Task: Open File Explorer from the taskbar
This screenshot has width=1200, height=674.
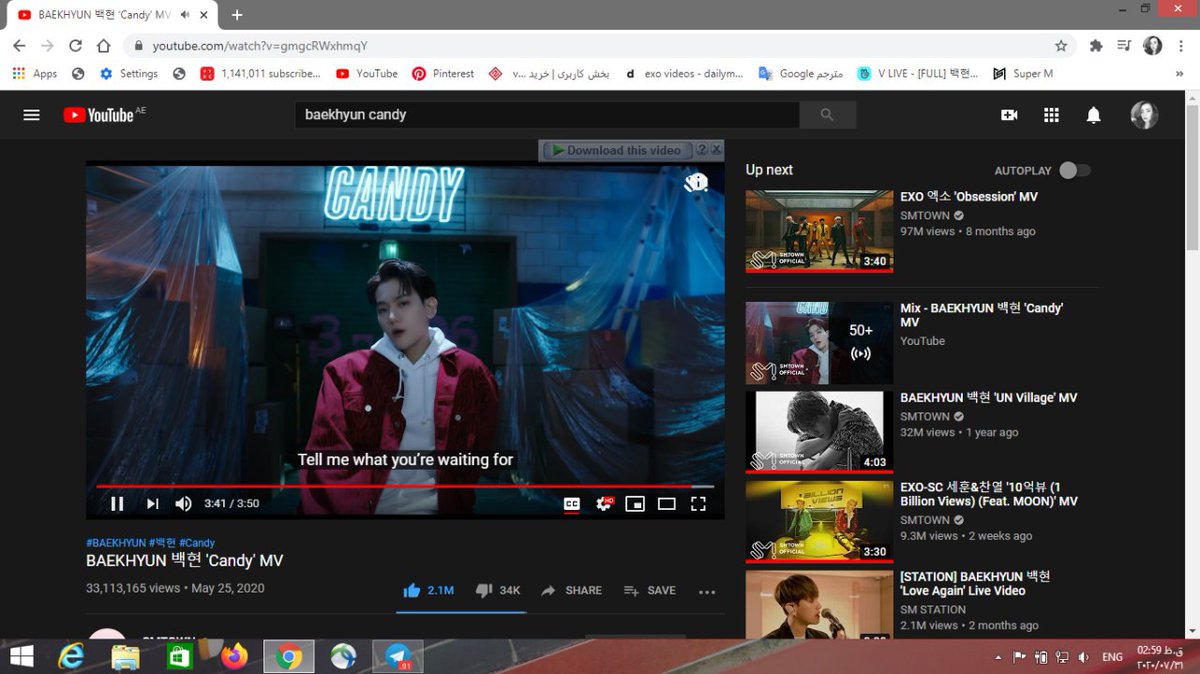Action: 125,656
